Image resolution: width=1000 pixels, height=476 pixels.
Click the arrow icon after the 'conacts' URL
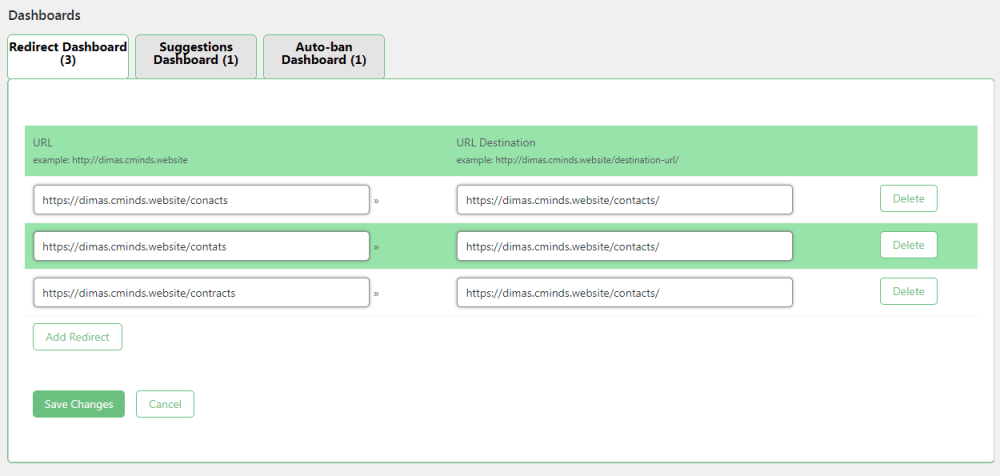click(x=376, y=201)
